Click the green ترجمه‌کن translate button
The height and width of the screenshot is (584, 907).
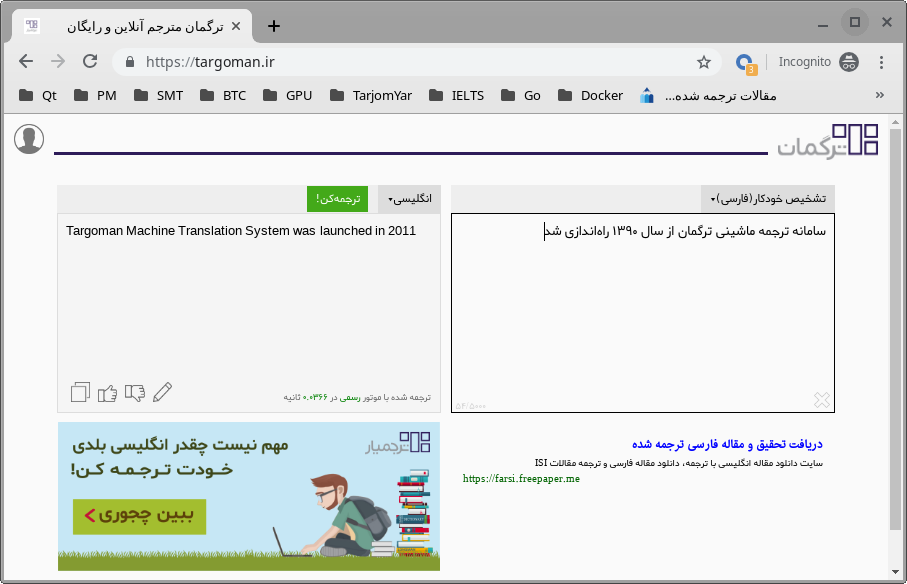(x=337, y=199)
